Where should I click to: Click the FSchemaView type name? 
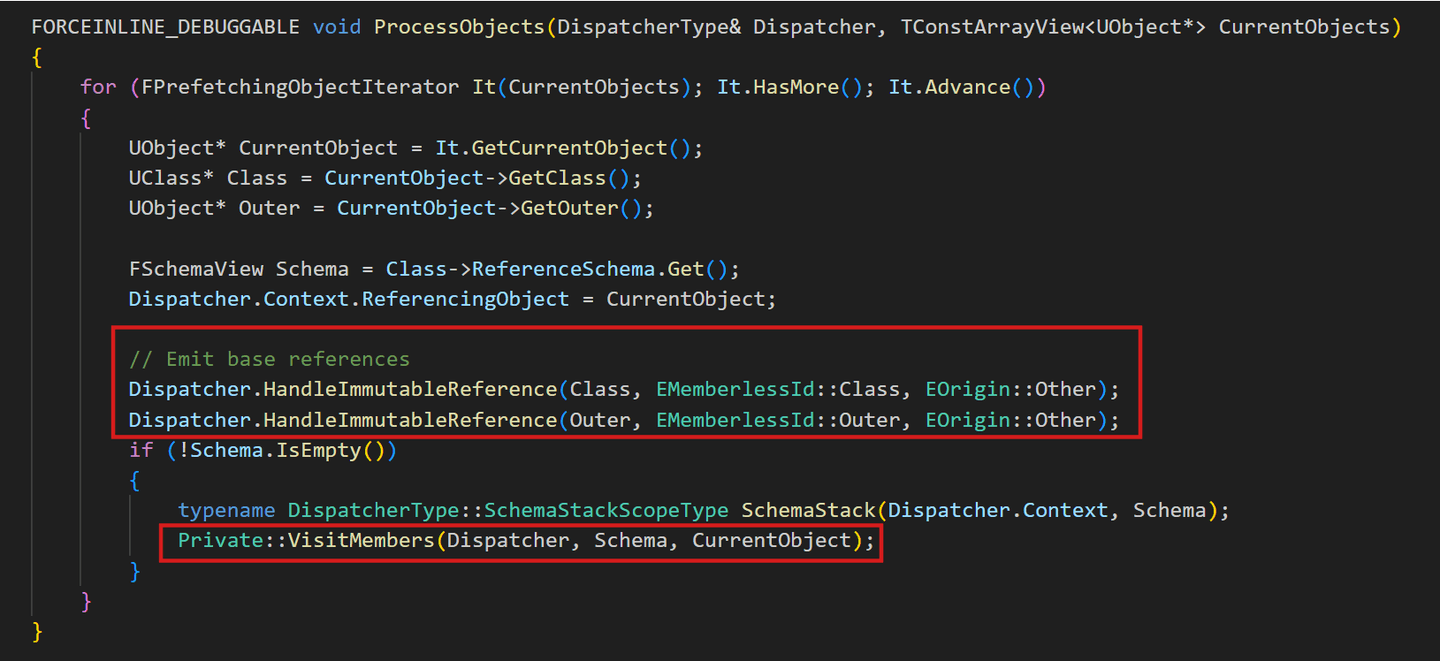pyautogui.click(x=196, y=269)
